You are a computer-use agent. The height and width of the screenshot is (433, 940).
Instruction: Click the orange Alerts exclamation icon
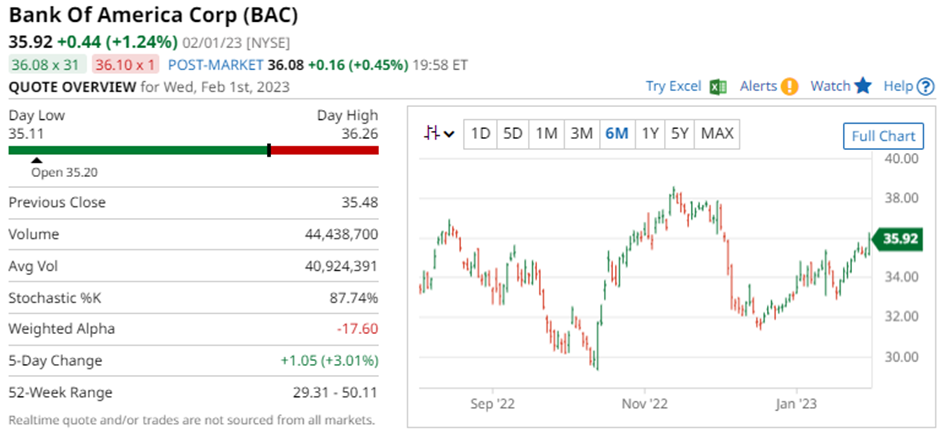click(x=789, y=86)
